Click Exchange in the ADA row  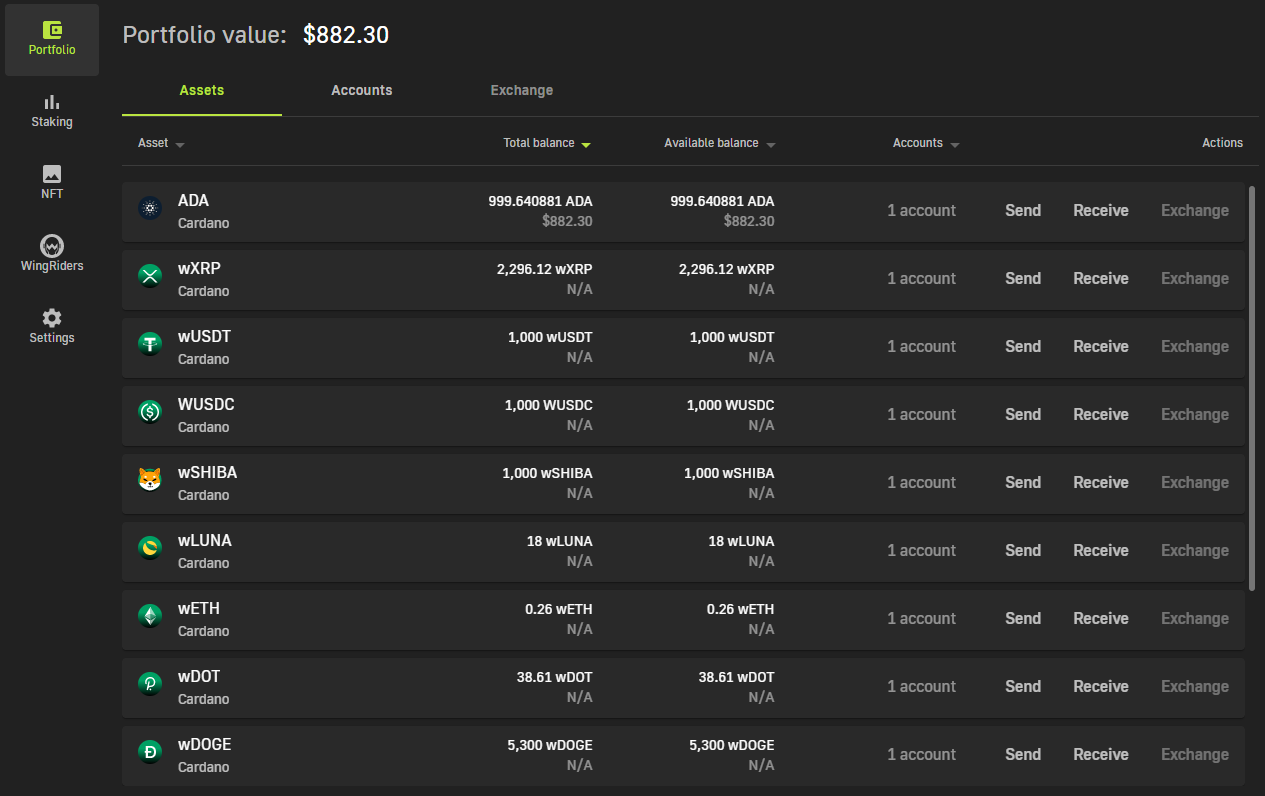point(1195,210)
